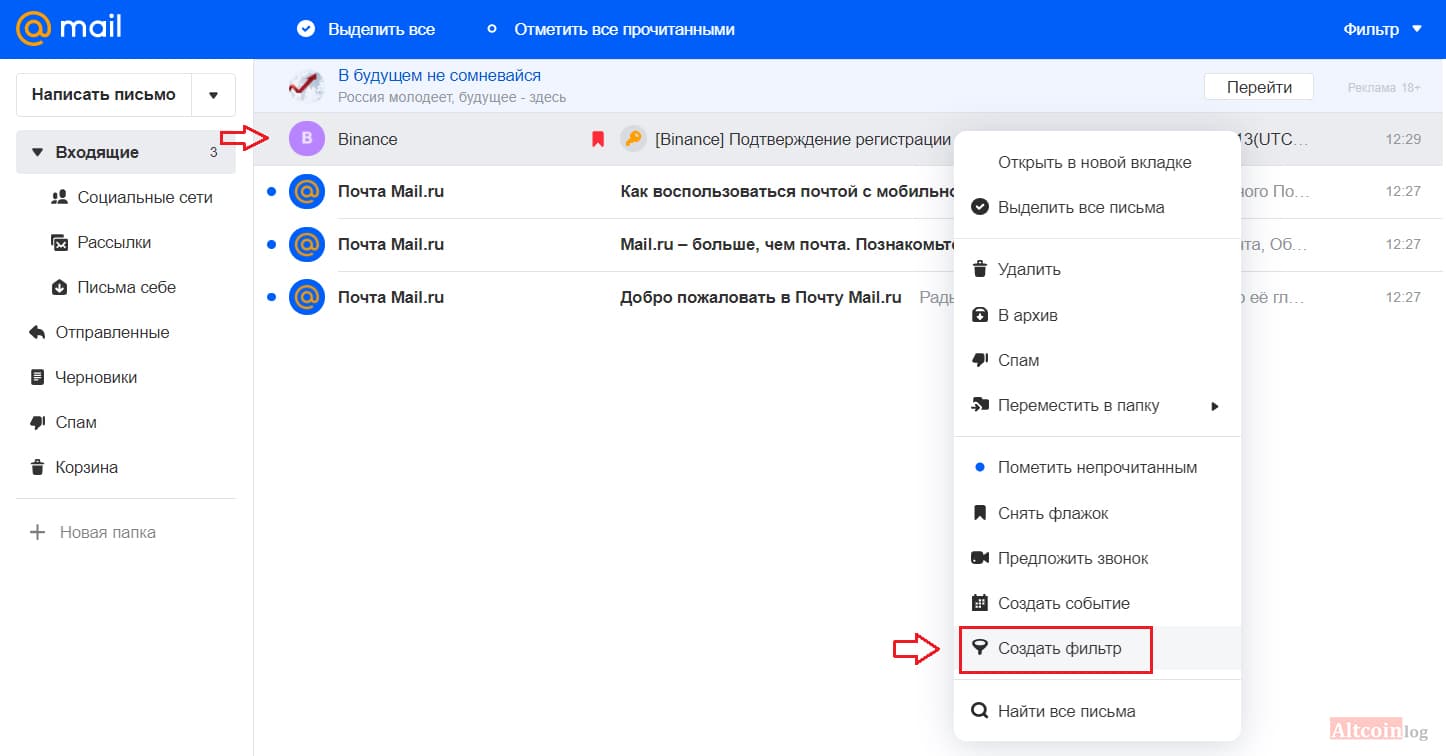Viewport: 1446px width, 756px height.
Task: Click video camera icon for Предложить звонок
Action: click(980, 558)
